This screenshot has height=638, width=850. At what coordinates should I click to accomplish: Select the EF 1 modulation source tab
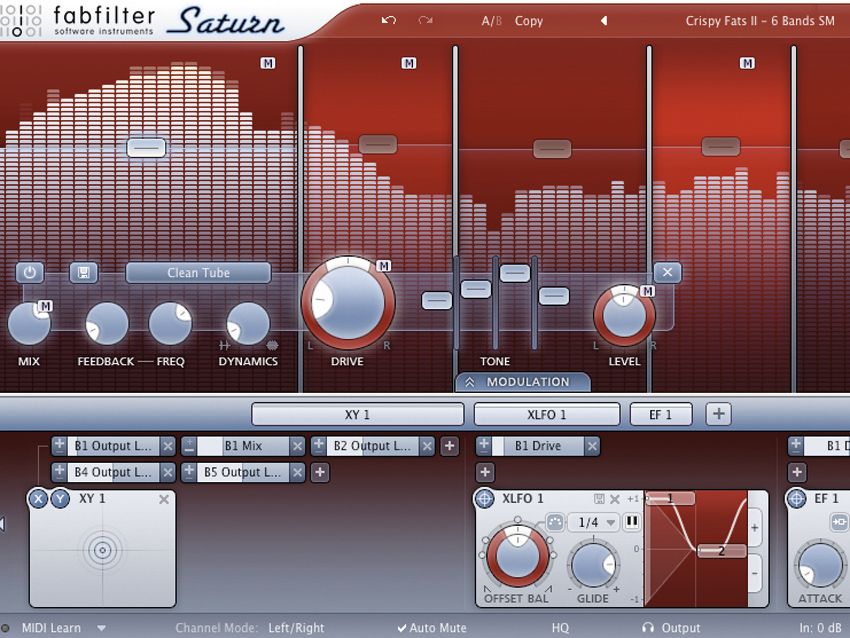point(660,415)
